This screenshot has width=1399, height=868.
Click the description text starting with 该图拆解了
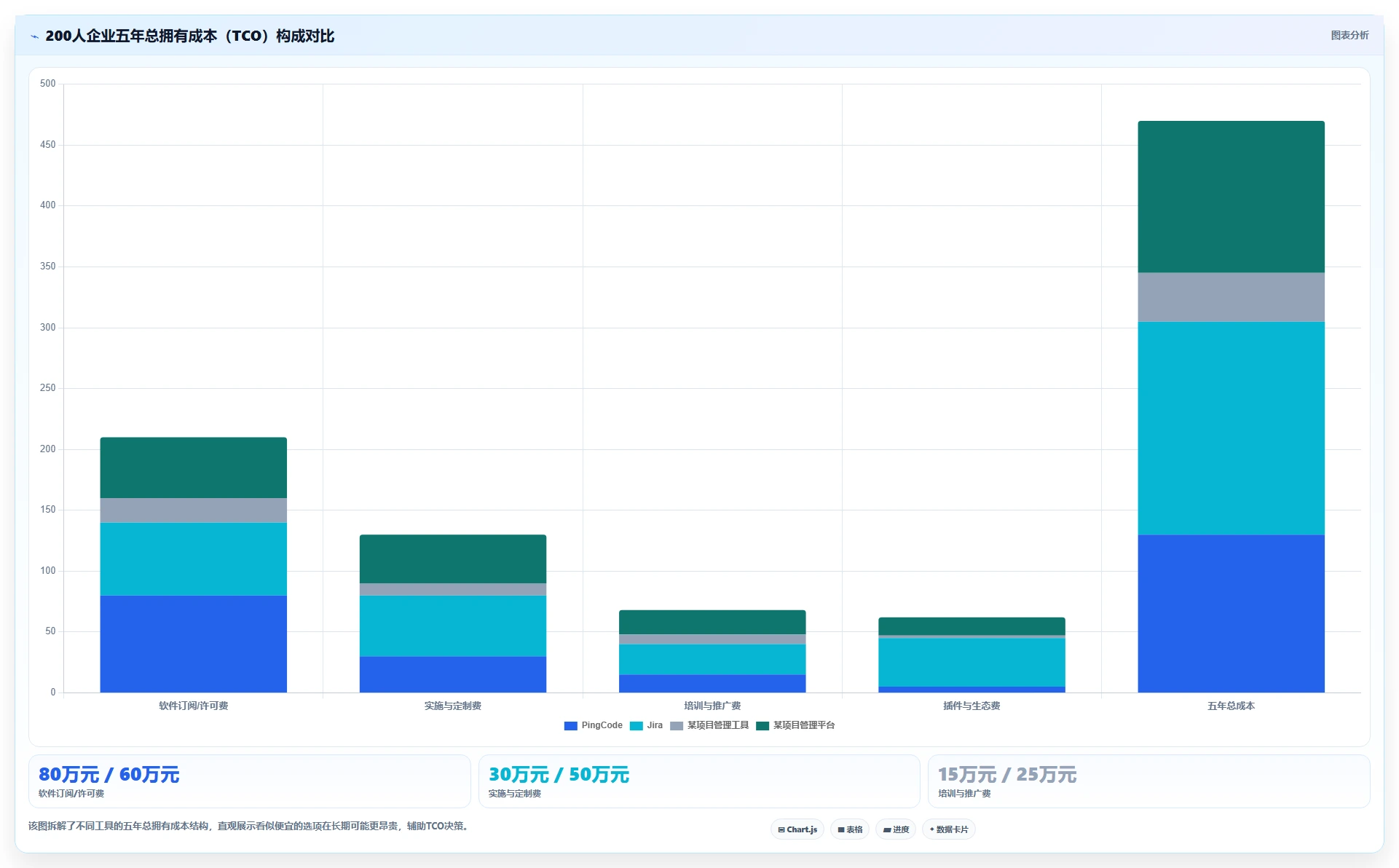point(250,826)
